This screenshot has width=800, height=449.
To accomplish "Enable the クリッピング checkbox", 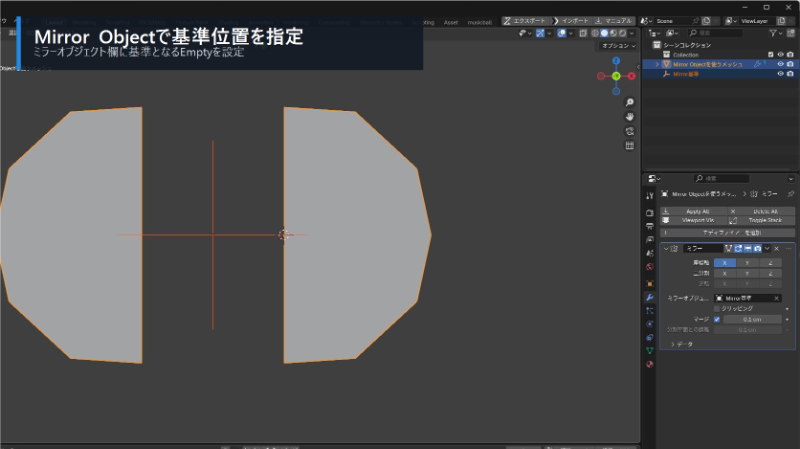I will (717, 309).
